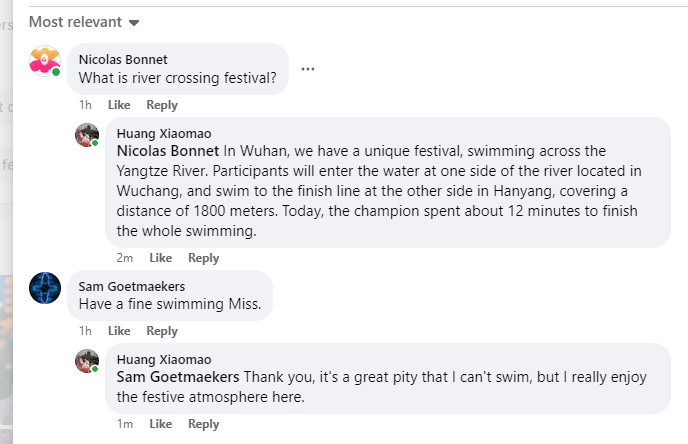Open Sam Goetmaekers' name link on comment
This screenshot has width=688, height=444.
coord(133,286)
